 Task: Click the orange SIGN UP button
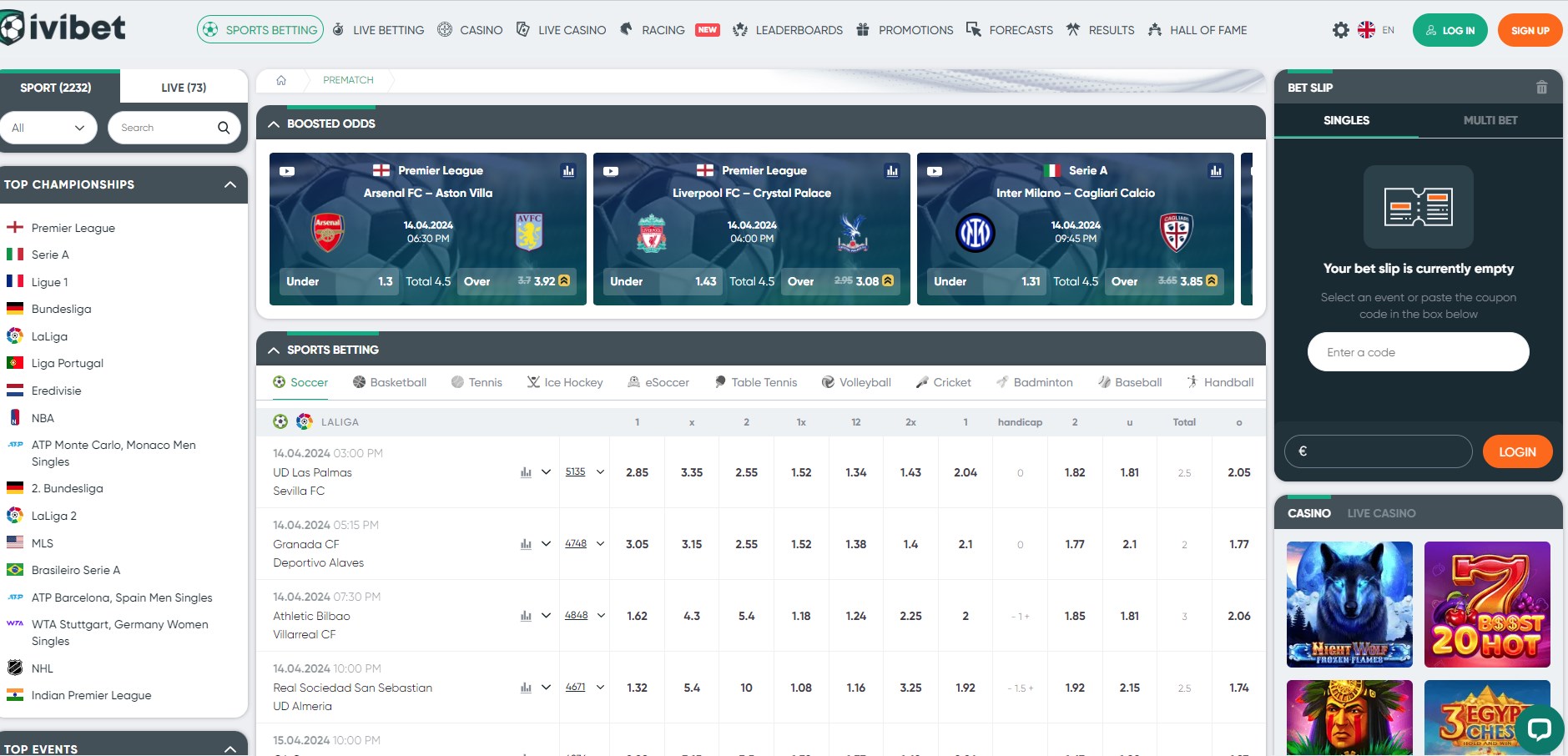[x=1530, y=30]
